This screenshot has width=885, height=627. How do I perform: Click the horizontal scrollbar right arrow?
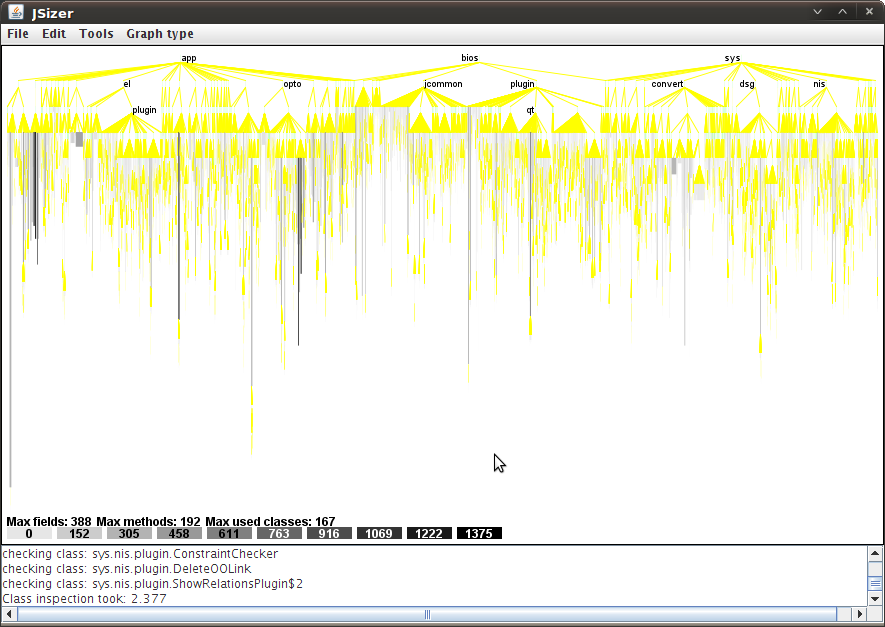pyautogui.click(x=860, y=613)
